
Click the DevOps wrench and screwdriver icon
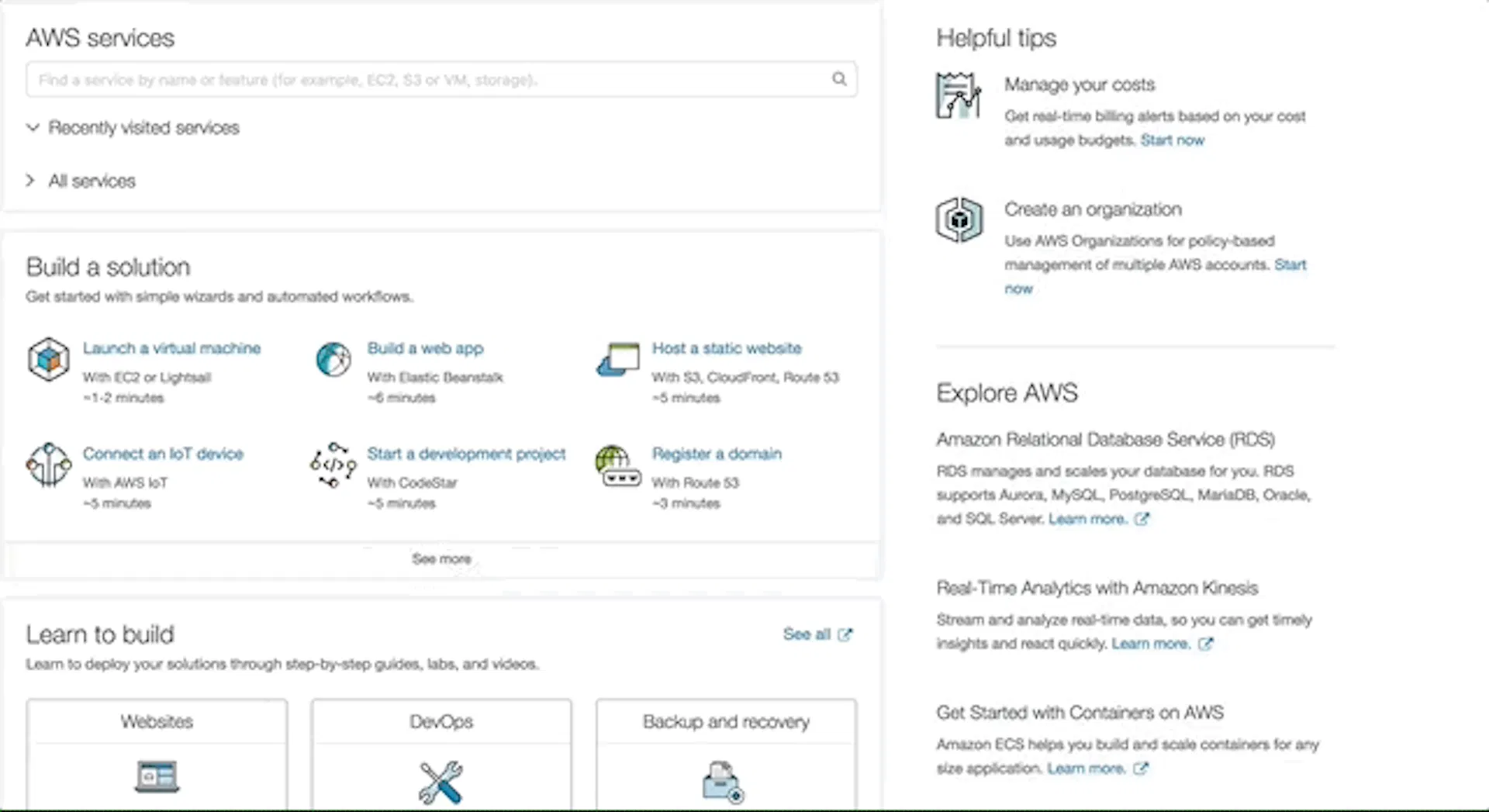pyautogui.click(x=440, y=781)
